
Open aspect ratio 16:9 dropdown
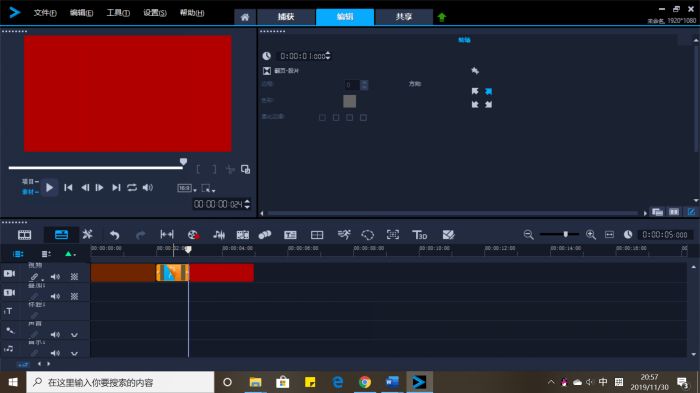click(187, 188)
